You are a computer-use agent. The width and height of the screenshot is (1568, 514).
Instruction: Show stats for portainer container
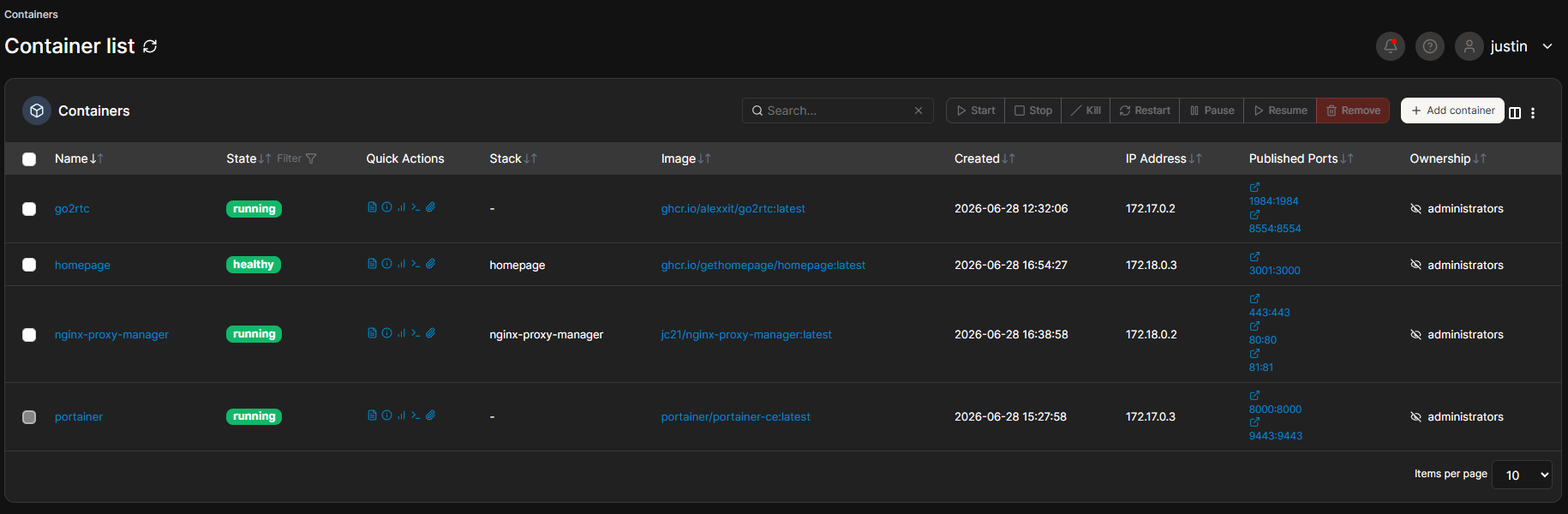coord(401,415)
